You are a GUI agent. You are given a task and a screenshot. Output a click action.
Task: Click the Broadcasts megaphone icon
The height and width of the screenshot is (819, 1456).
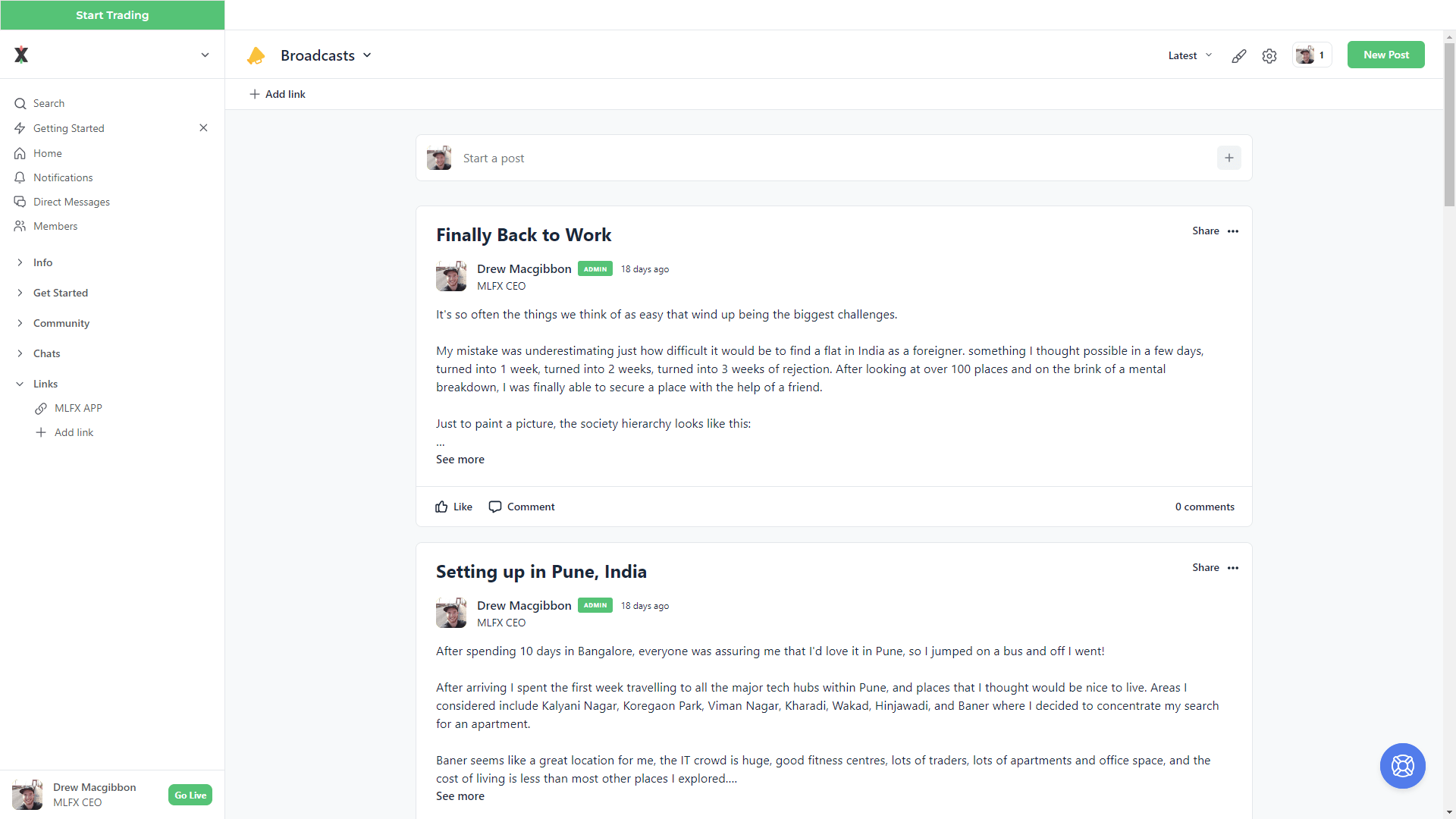point(256,55)
